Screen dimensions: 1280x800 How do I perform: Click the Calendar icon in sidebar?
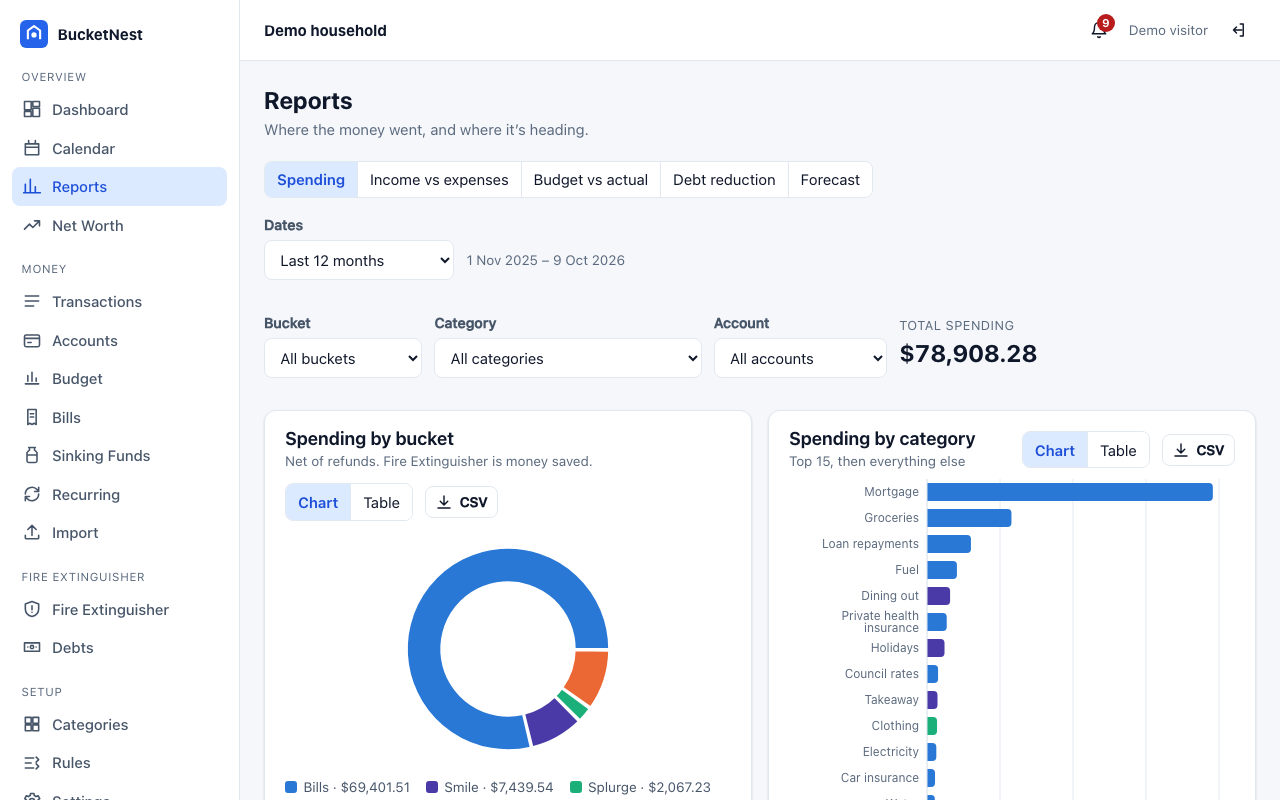(x=32, y=148)
